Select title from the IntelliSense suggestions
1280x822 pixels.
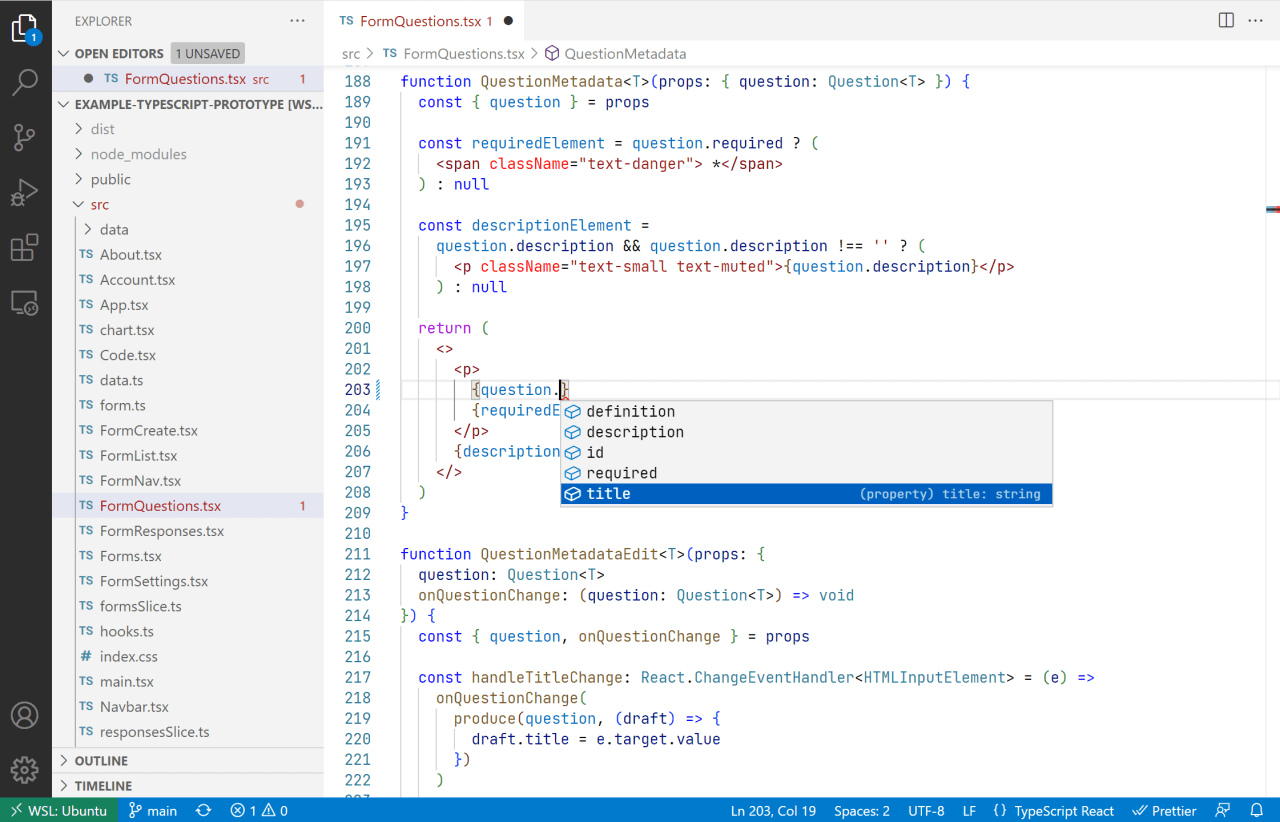(x=608, y=493)
